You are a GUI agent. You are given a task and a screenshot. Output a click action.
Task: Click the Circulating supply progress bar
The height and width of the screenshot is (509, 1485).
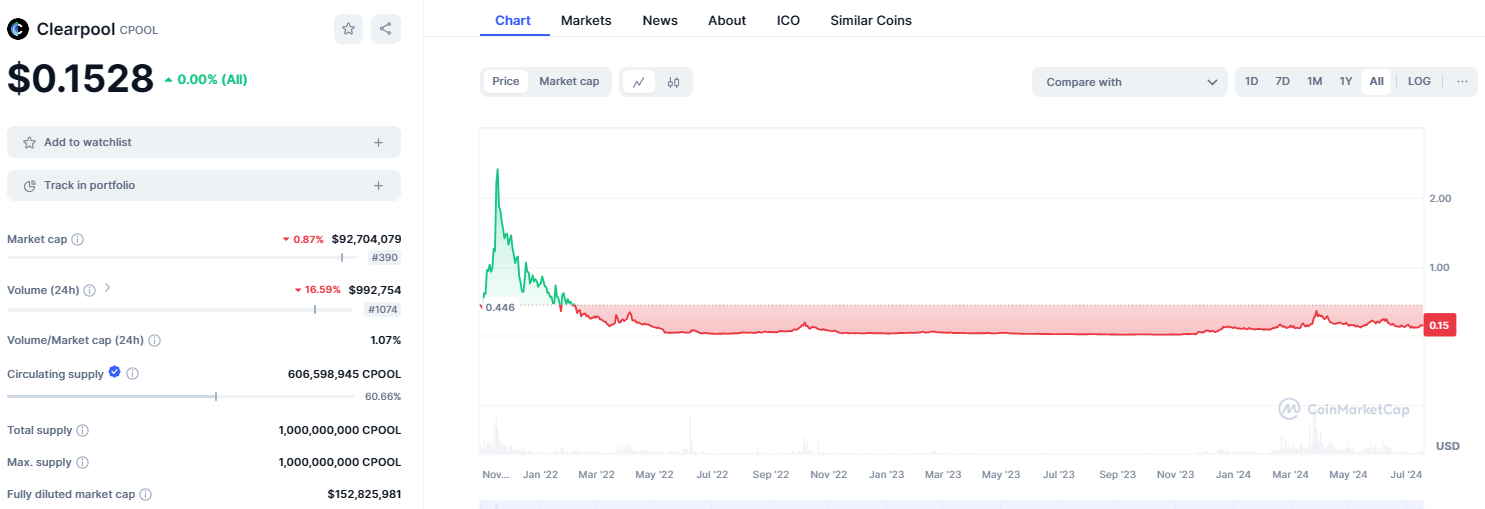180,397
